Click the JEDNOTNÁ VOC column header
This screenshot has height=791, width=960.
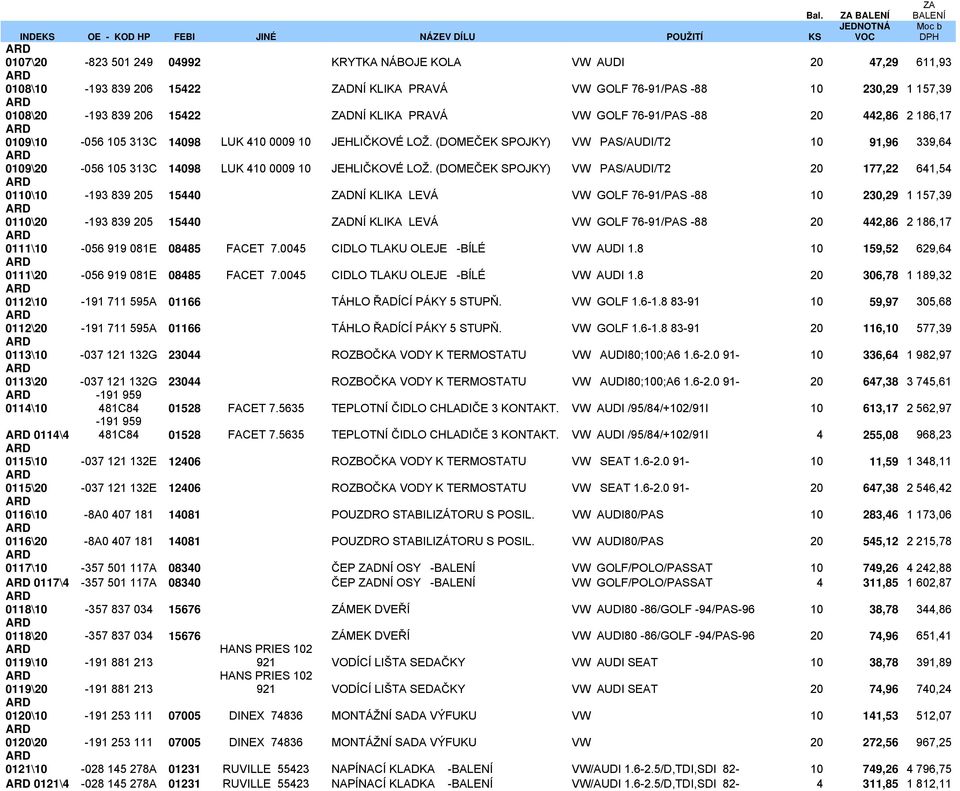[864, 31]
